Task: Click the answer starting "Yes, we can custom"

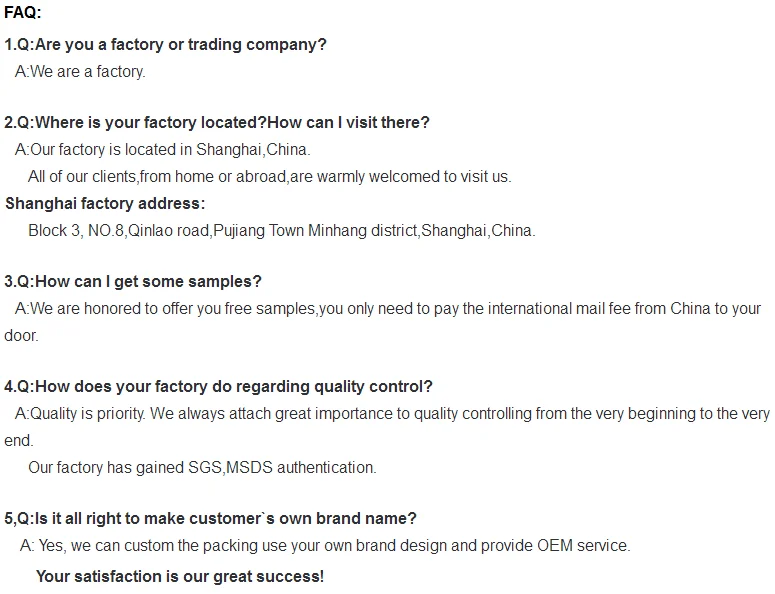Action: pyautogui.click(x=325, y=546)
